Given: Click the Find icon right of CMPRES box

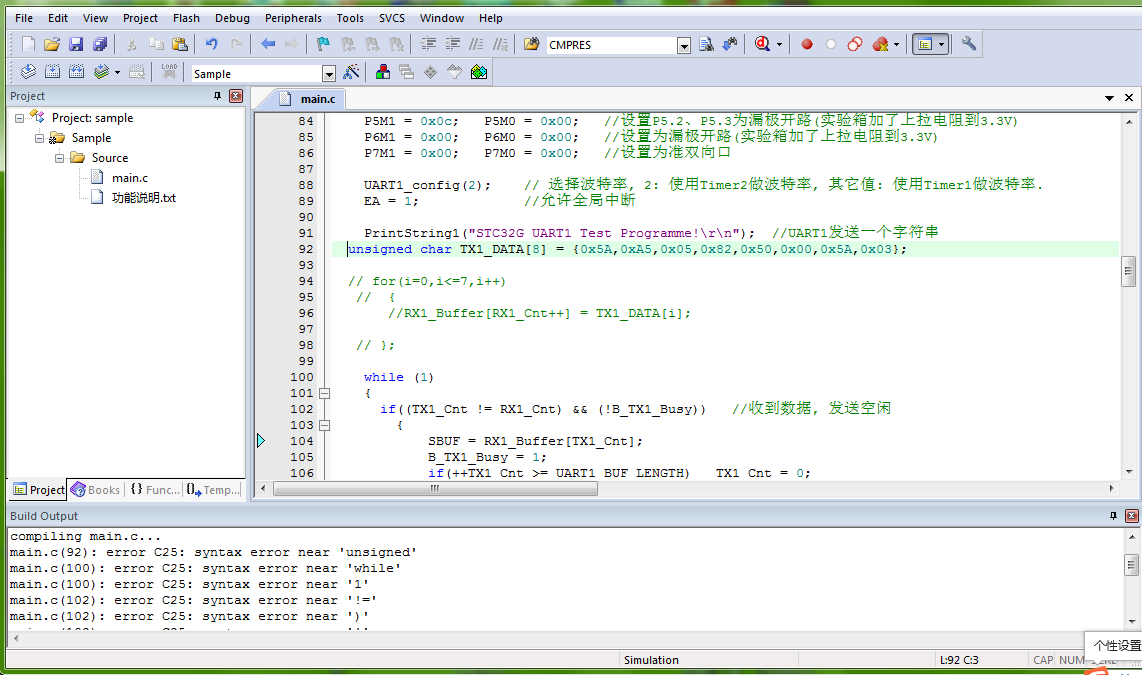Looking at the screenshot, I should point(706,44).
